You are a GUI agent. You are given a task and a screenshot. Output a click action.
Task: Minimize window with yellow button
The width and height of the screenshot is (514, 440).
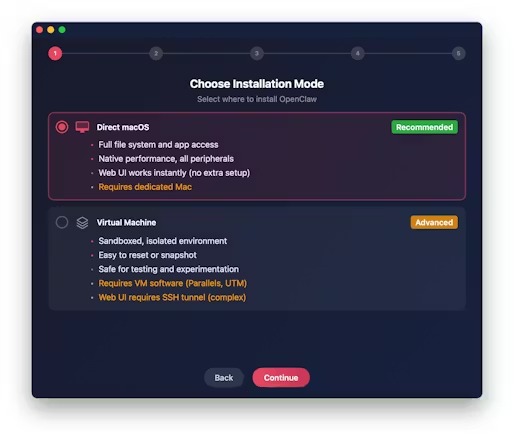click(51, 30)
